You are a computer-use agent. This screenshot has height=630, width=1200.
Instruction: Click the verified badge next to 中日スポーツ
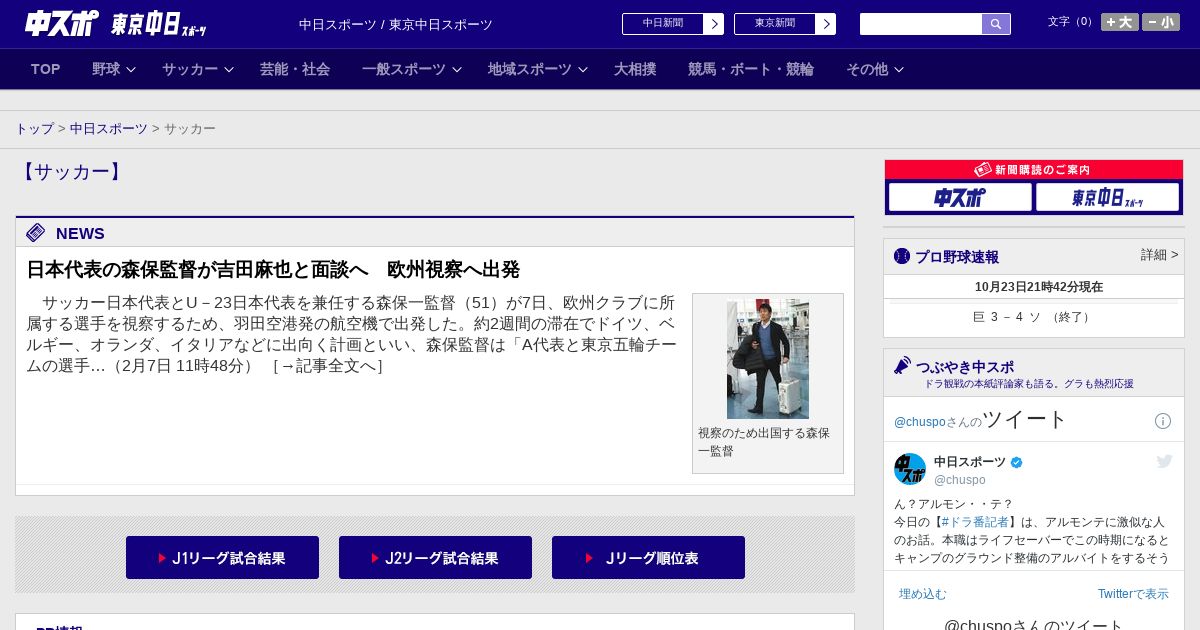point(1017,462)
